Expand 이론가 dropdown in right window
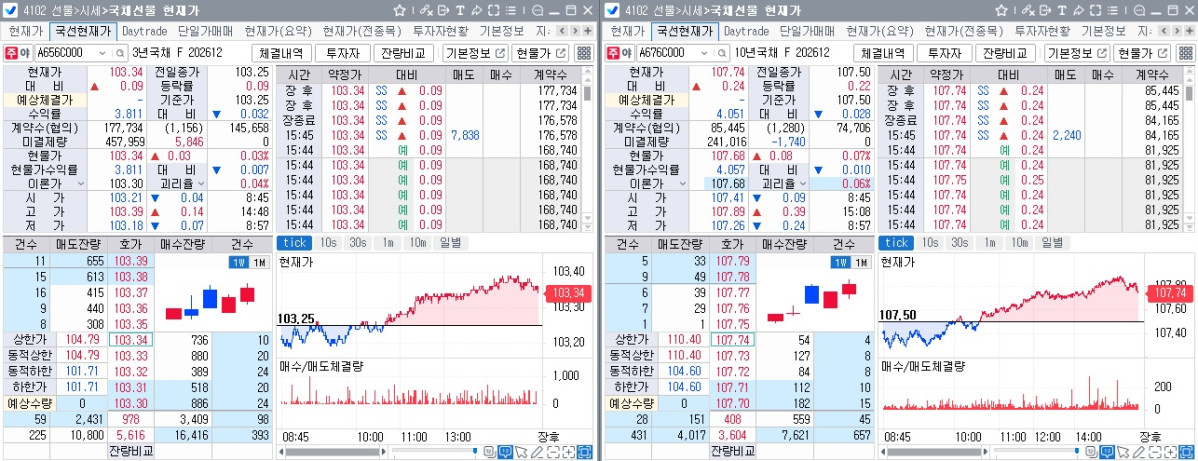 (682, 183)
